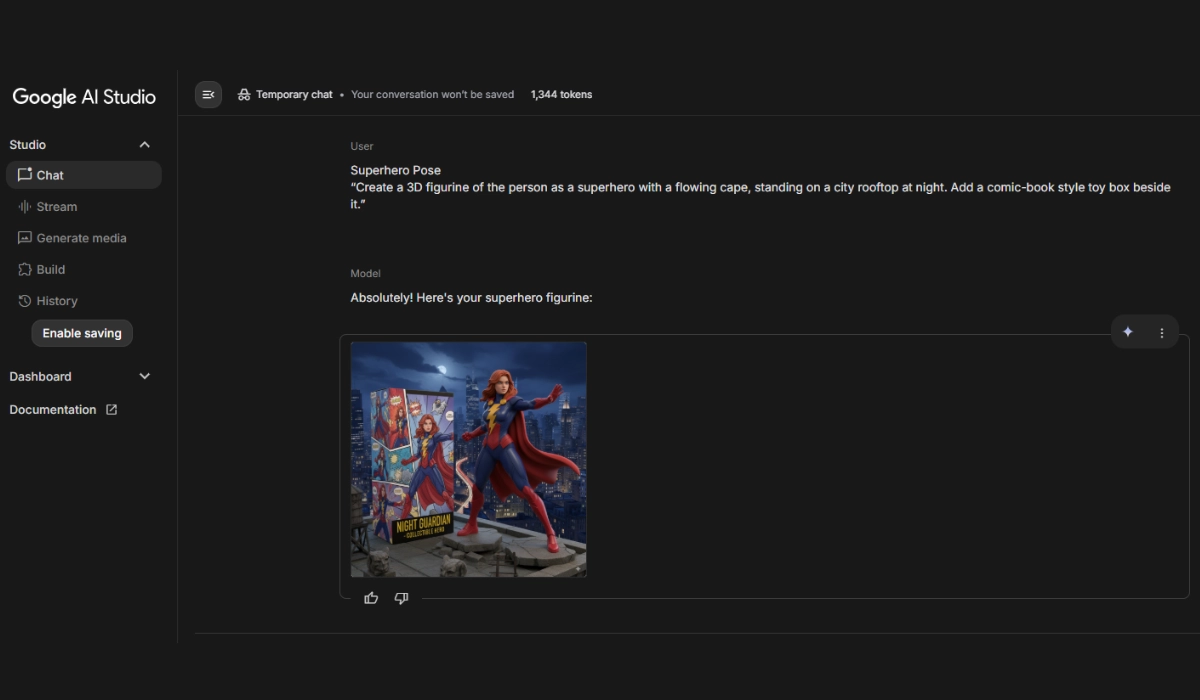Click the Generate media icon
This screenshot has width=1200, height=700.
25,238
